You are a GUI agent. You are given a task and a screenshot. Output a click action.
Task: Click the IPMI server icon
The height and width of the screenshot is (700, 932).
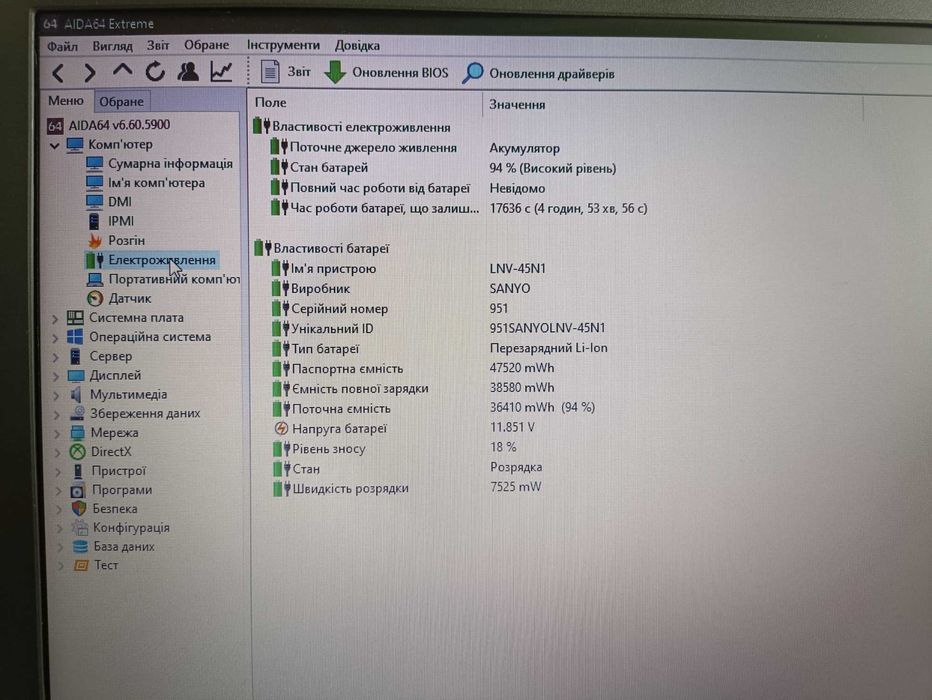94,221
